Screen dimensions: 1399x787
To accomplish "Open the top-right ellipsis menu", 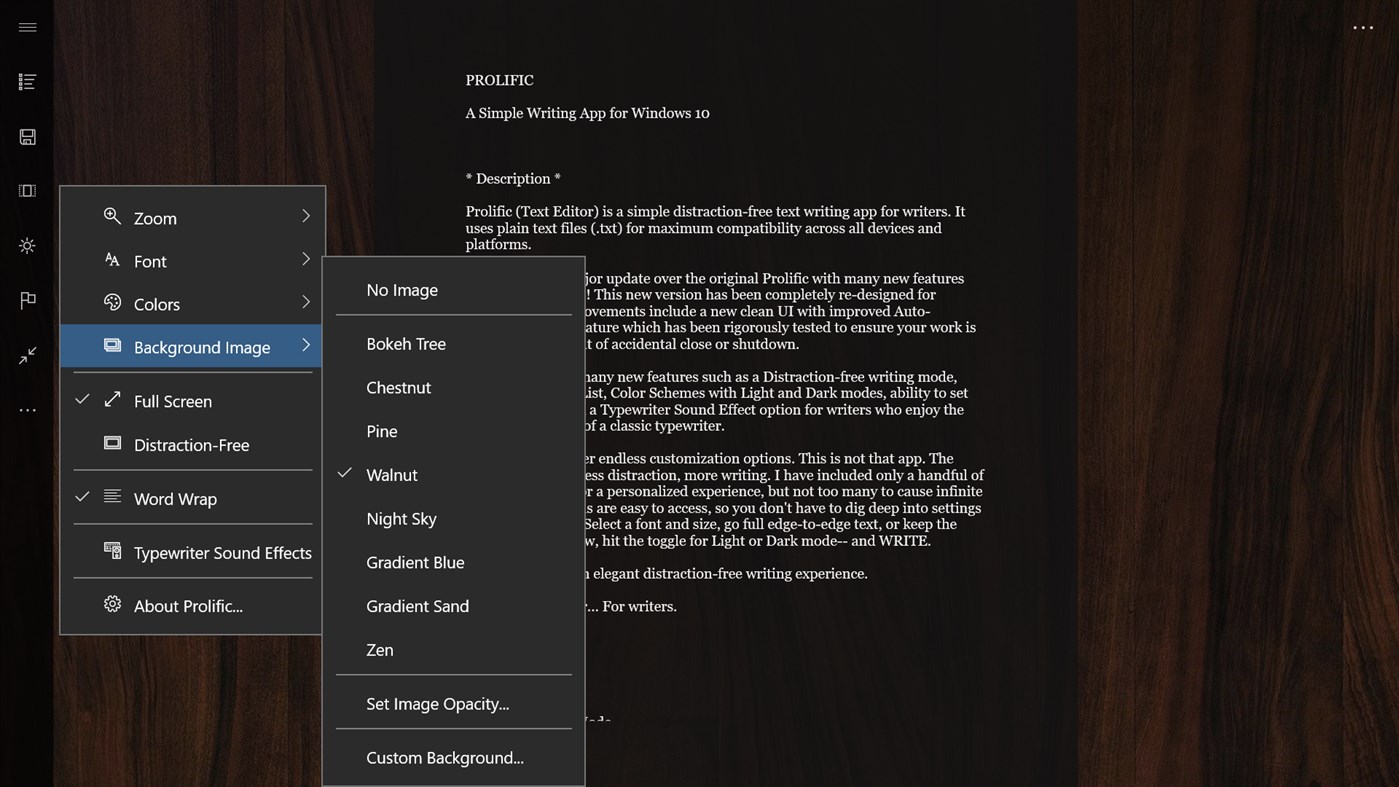I will [x=1363, y=27].
